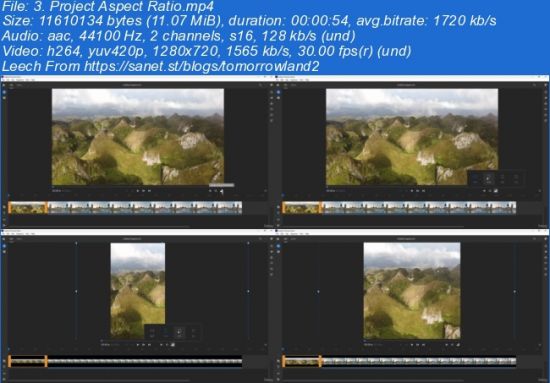Click right middle transform handle in bottom-right frame
550x383 pixels.
(515, 291)
